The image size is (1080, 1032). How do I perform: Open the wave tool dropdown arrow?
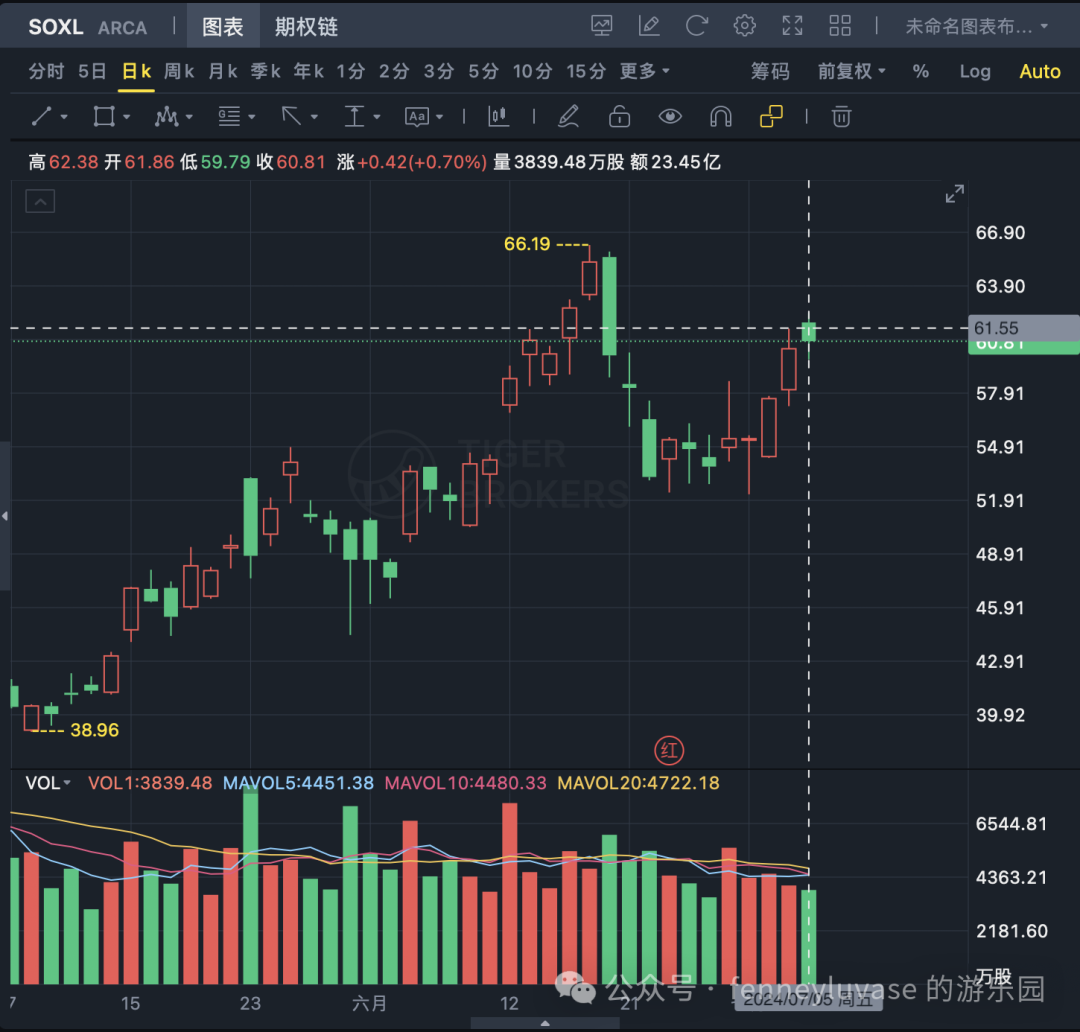(x=189, y=117)
